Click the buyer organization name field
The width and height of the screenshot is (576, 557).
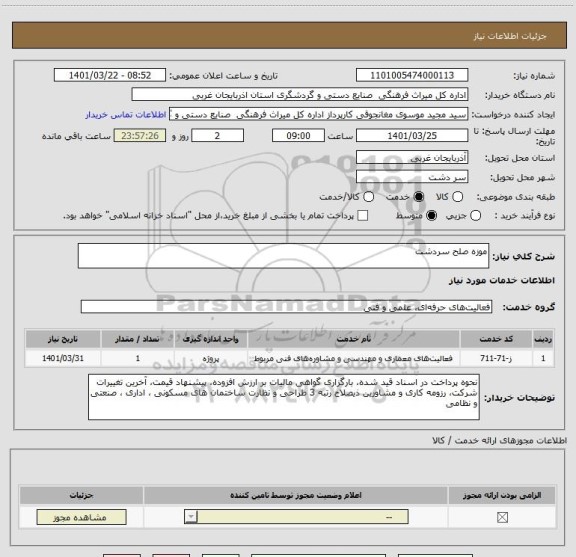[300, 94]
